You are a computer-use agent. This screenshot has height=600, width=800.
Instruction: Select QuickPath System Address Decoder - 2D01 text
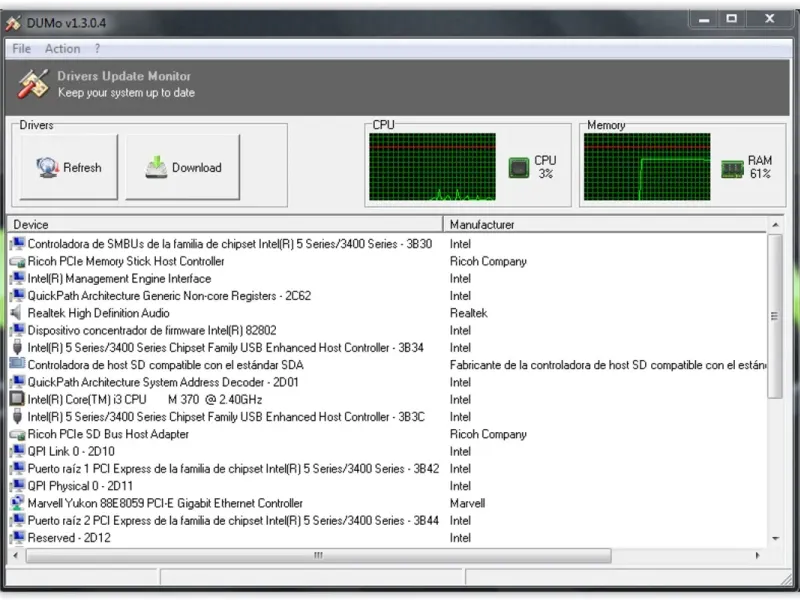pyautogui.click(x=163, y=383)
